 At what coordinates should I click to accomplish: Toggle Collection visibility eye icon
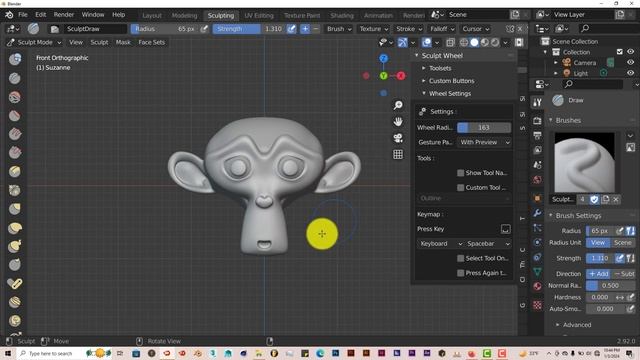pos(631,52)
